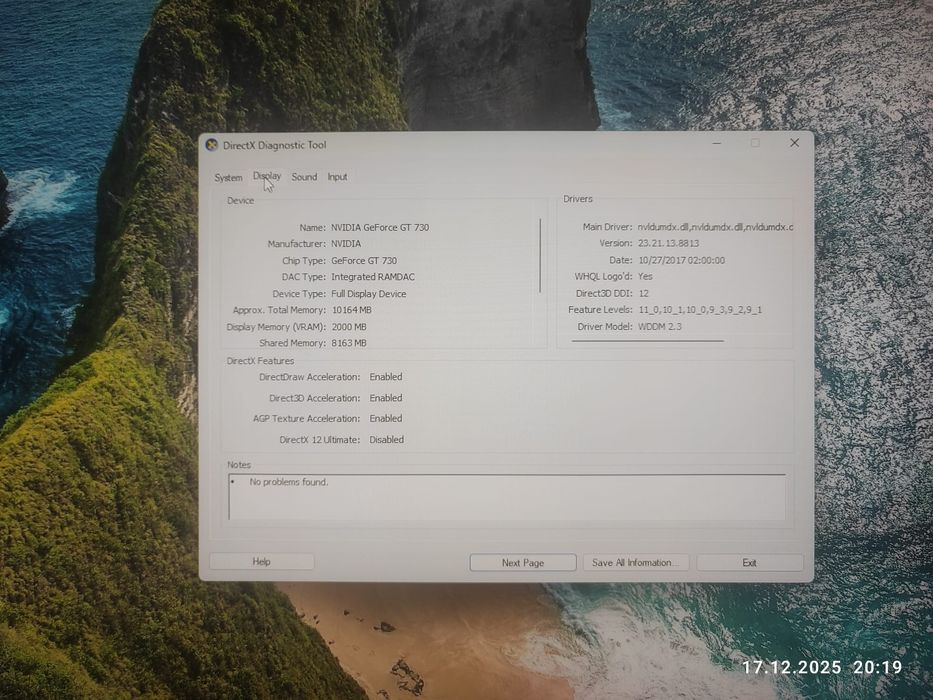Click the Next Page button
The width and height of the screenshot is (933, 700).
[x=522, y=562]
